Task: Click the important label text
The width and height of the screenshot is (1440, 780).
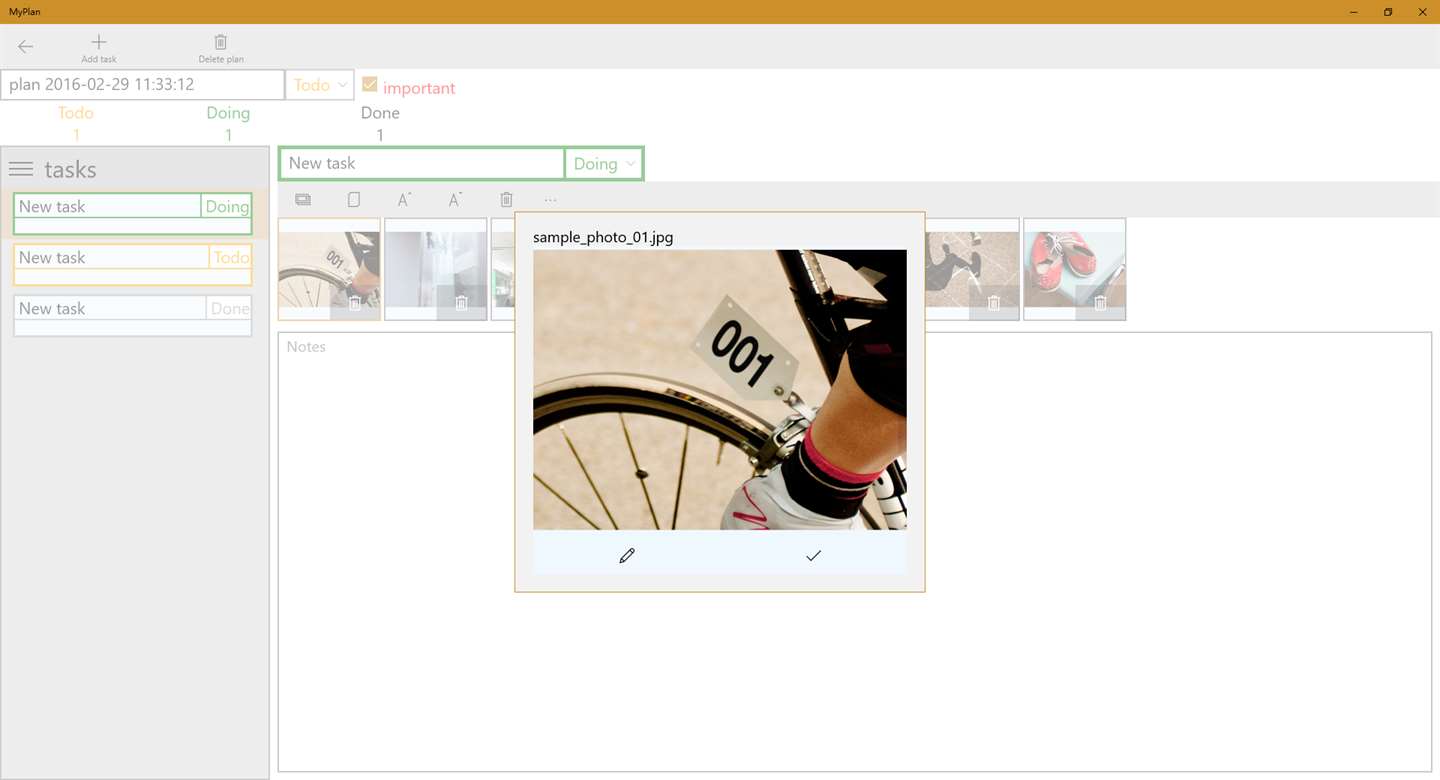Action: pyautogui.click(x=419, y=88)
